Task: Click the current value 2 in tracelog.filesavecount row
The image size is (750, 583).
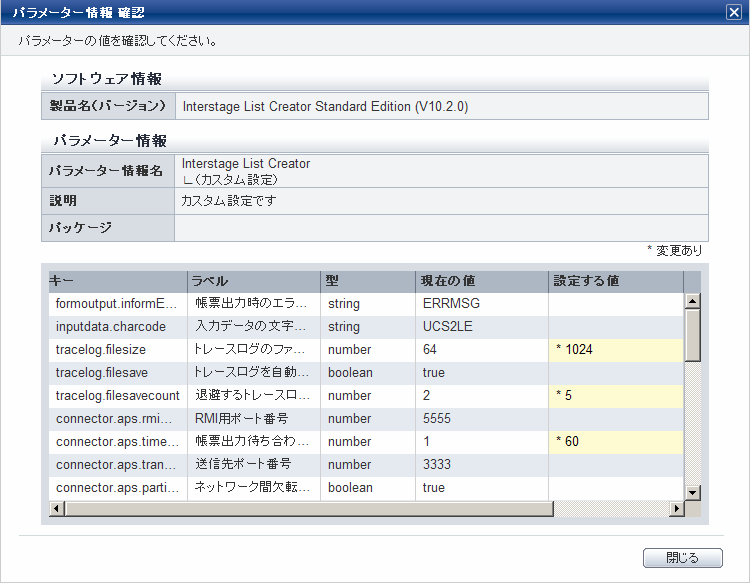Action: pos(426,396)
